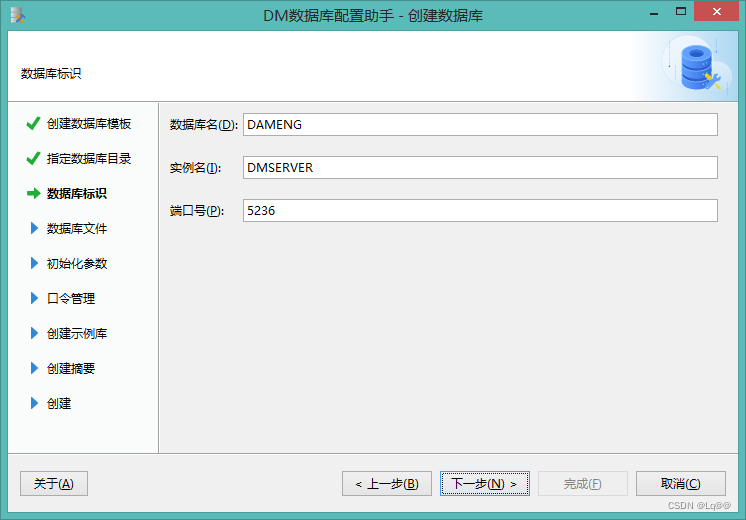The image size is (746, 520).
Task: Click the blue triangle beside the last step 创建
Action: (x=34, y=403)
